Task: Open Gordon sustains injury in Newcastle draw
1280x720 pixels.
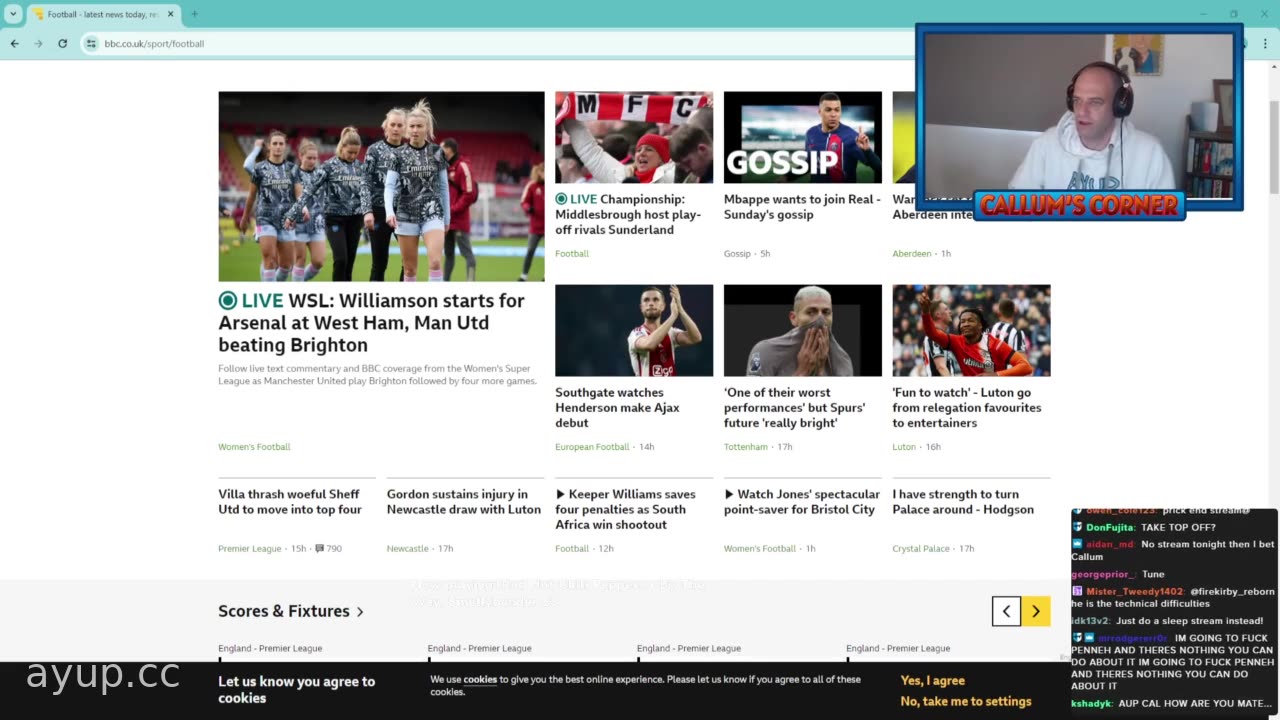Action: 464,501
